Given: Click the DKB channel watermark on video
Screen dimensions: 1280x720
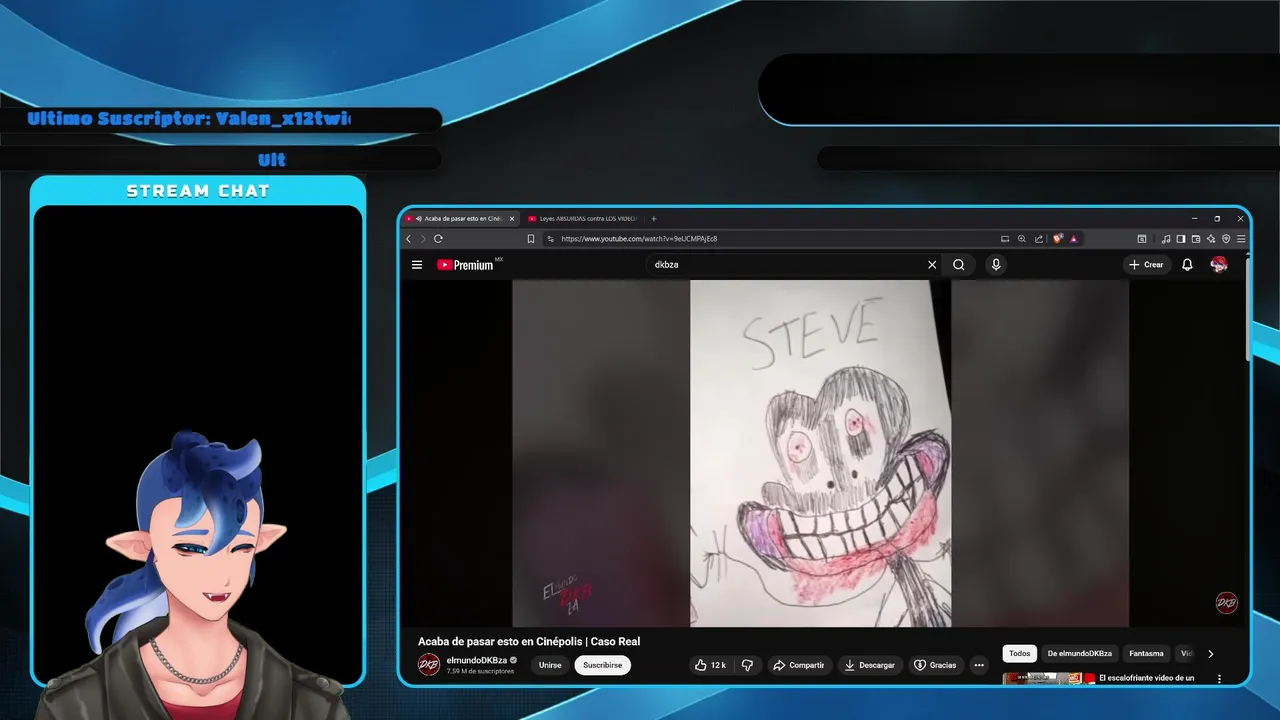Looking at the screenshot, I should click(1226, 603).
